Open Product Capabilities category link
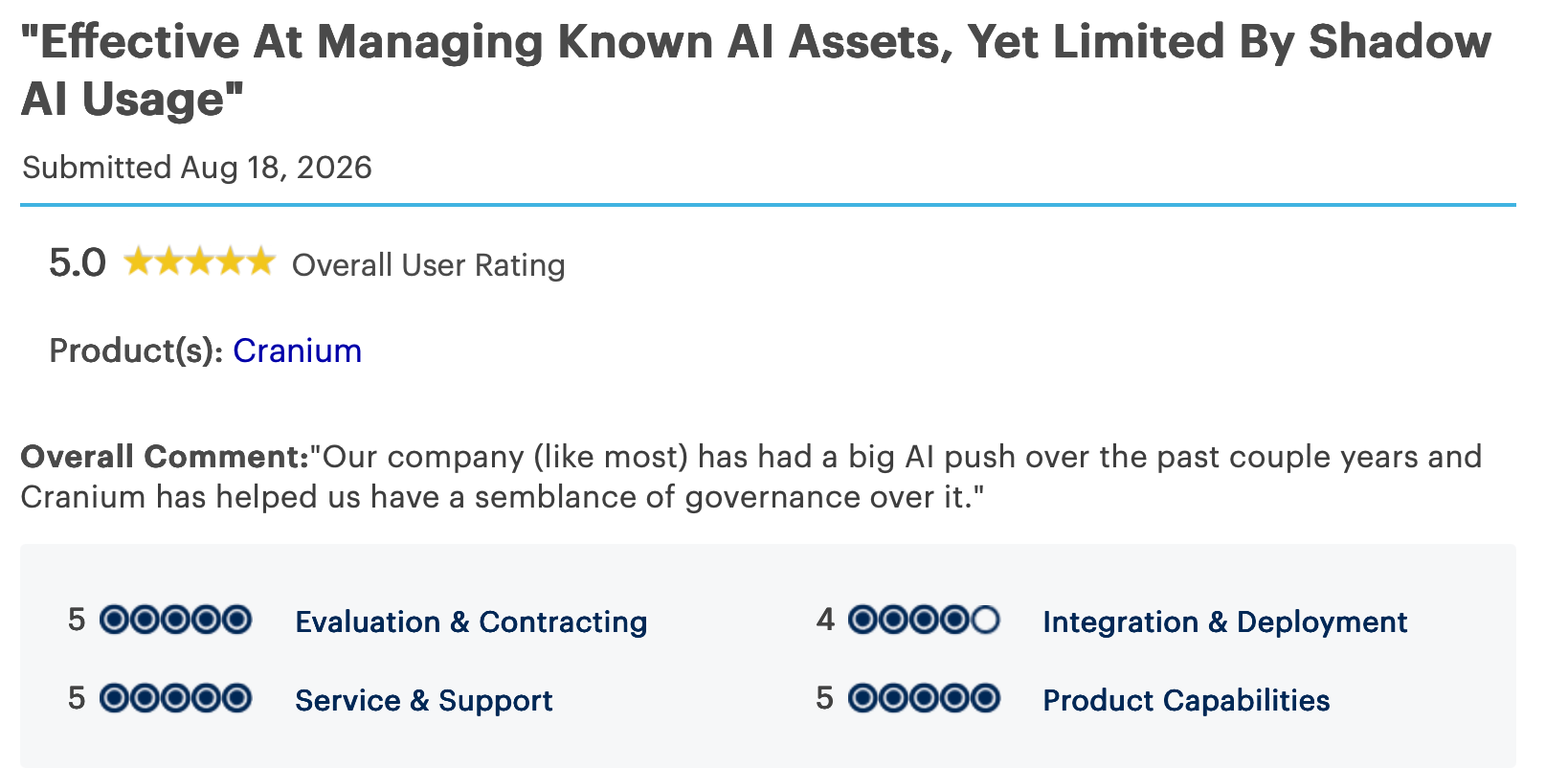This screenshot has width=1568, height=768. tap(1186, 701)
